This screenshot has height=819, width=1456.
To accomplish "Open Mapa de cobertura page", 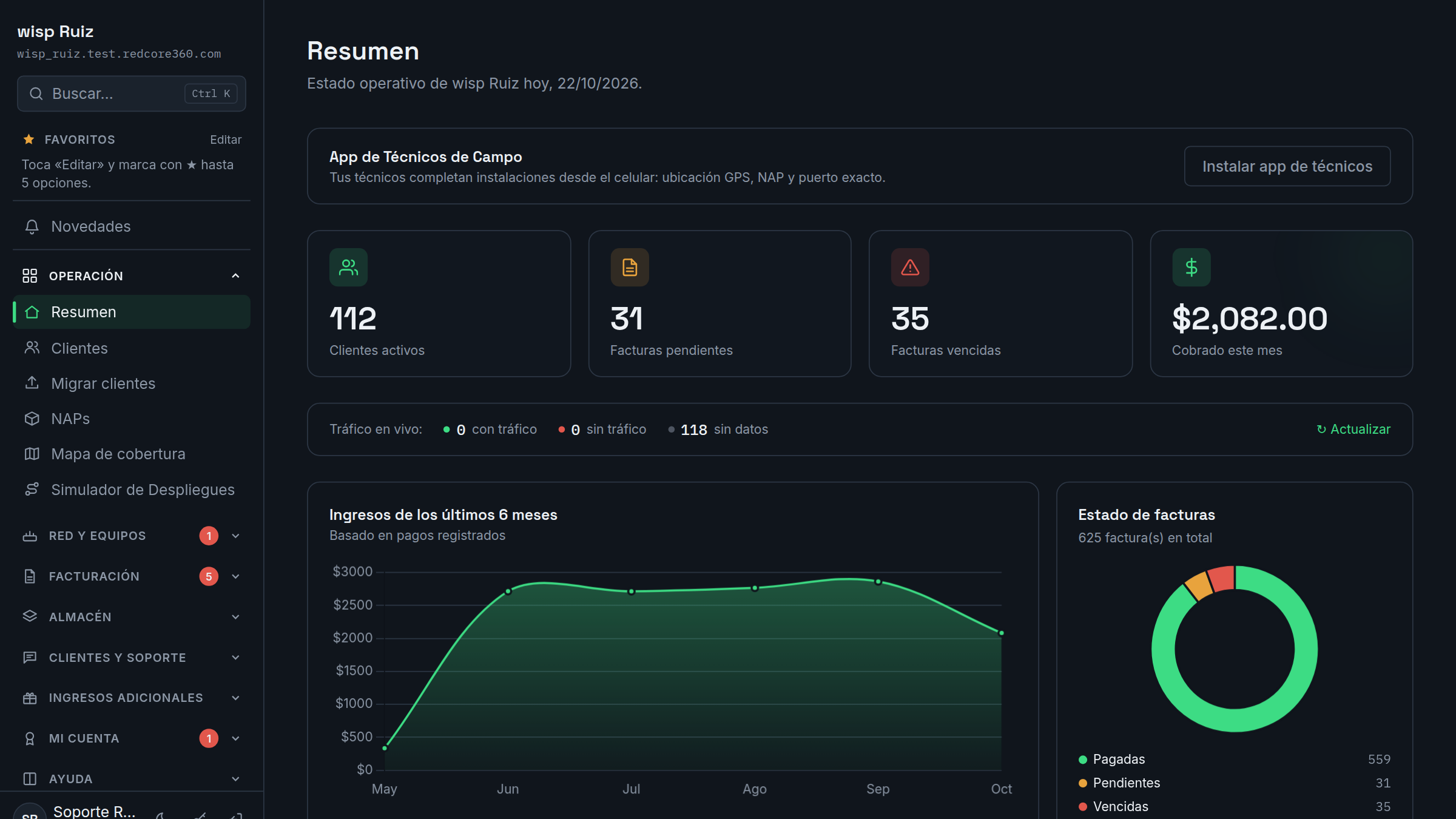I will tap(132, 454).
